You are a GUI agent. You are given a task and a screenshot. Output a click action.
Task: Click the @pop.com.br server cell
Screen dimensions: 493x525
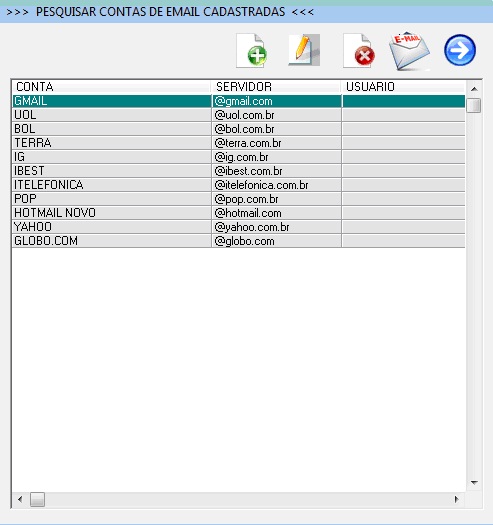(277, 199)
